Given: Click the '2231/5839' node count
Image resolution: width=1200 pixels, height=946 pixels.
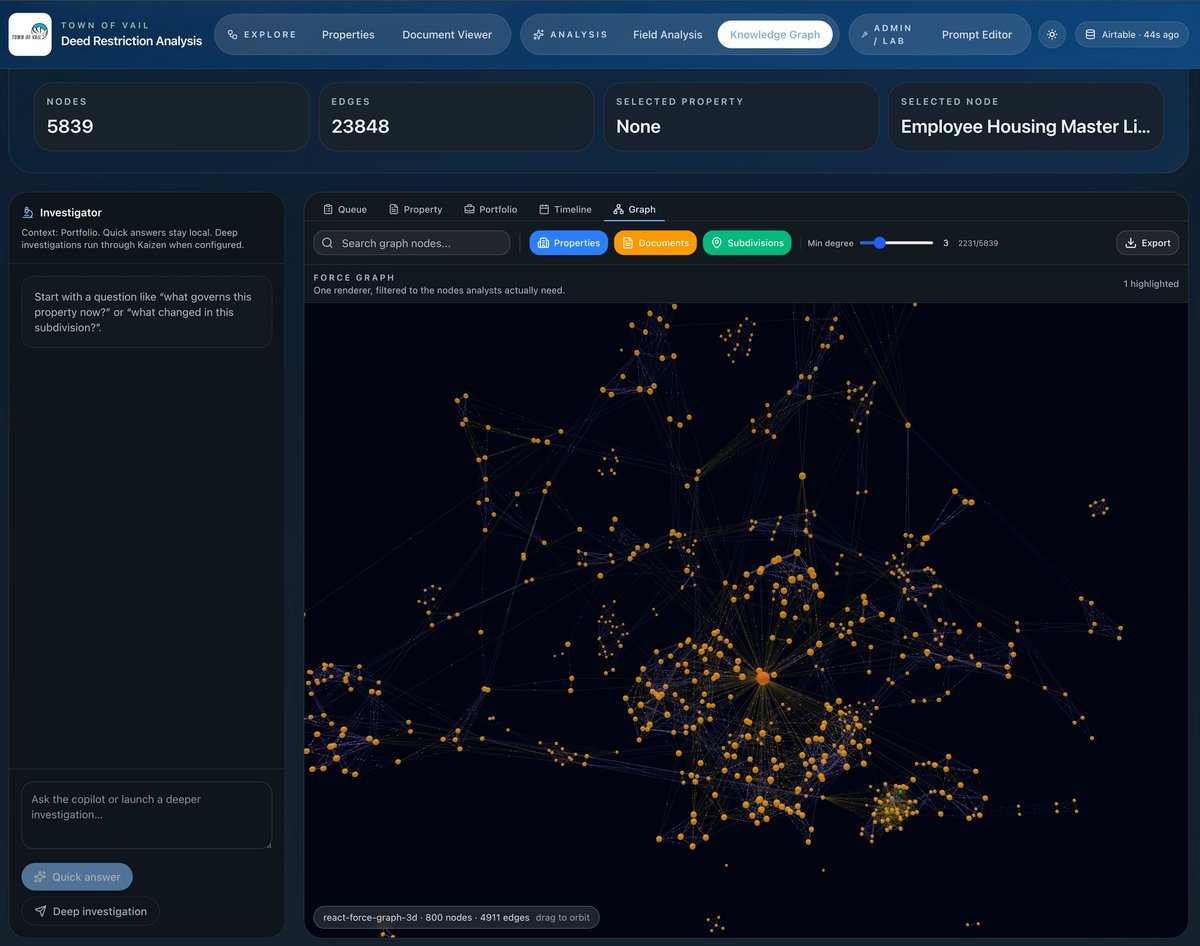Looking at the screenshot, I should click(978, 243).
